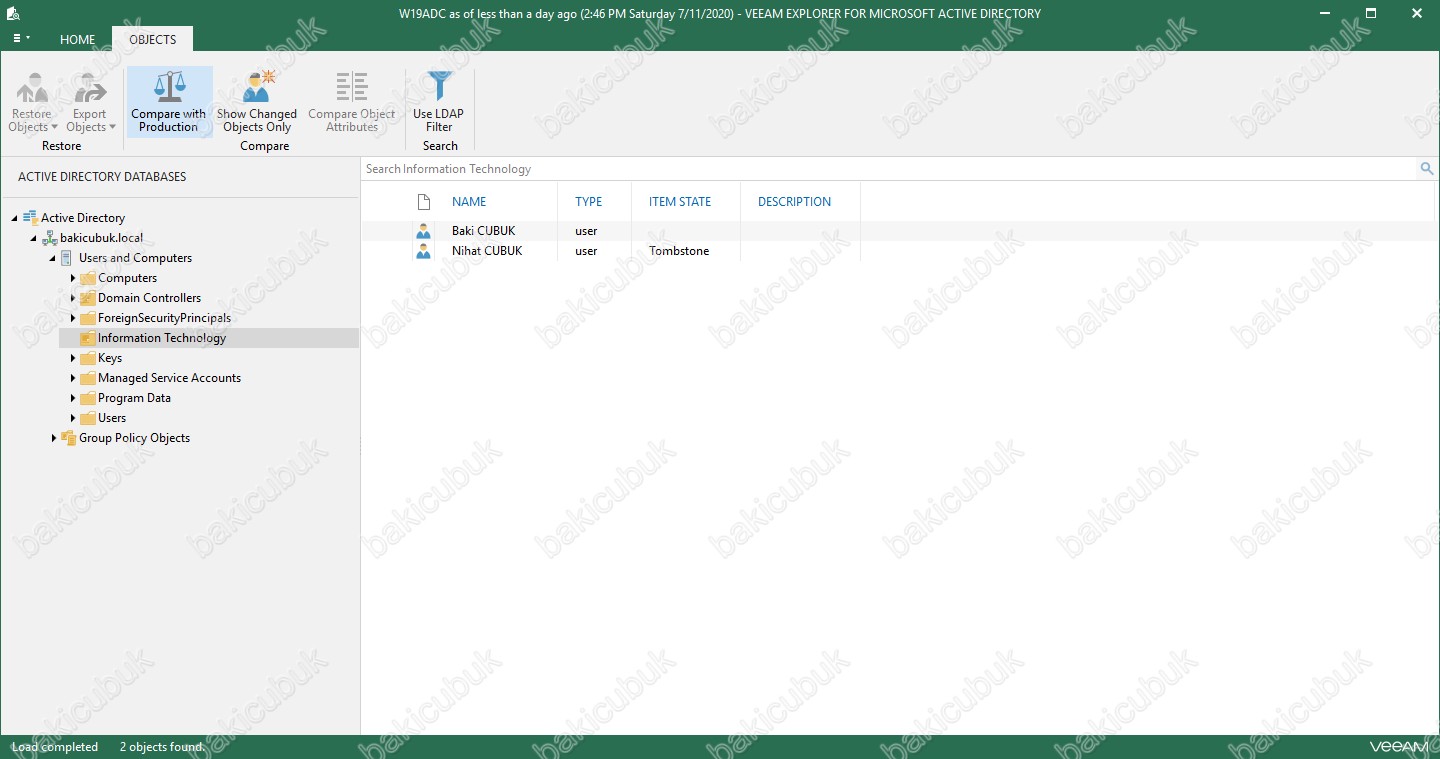The width and height of the screenshot is (1440, 759).
Task: Select the Domain Controllers folder
Action: [149, 298]
